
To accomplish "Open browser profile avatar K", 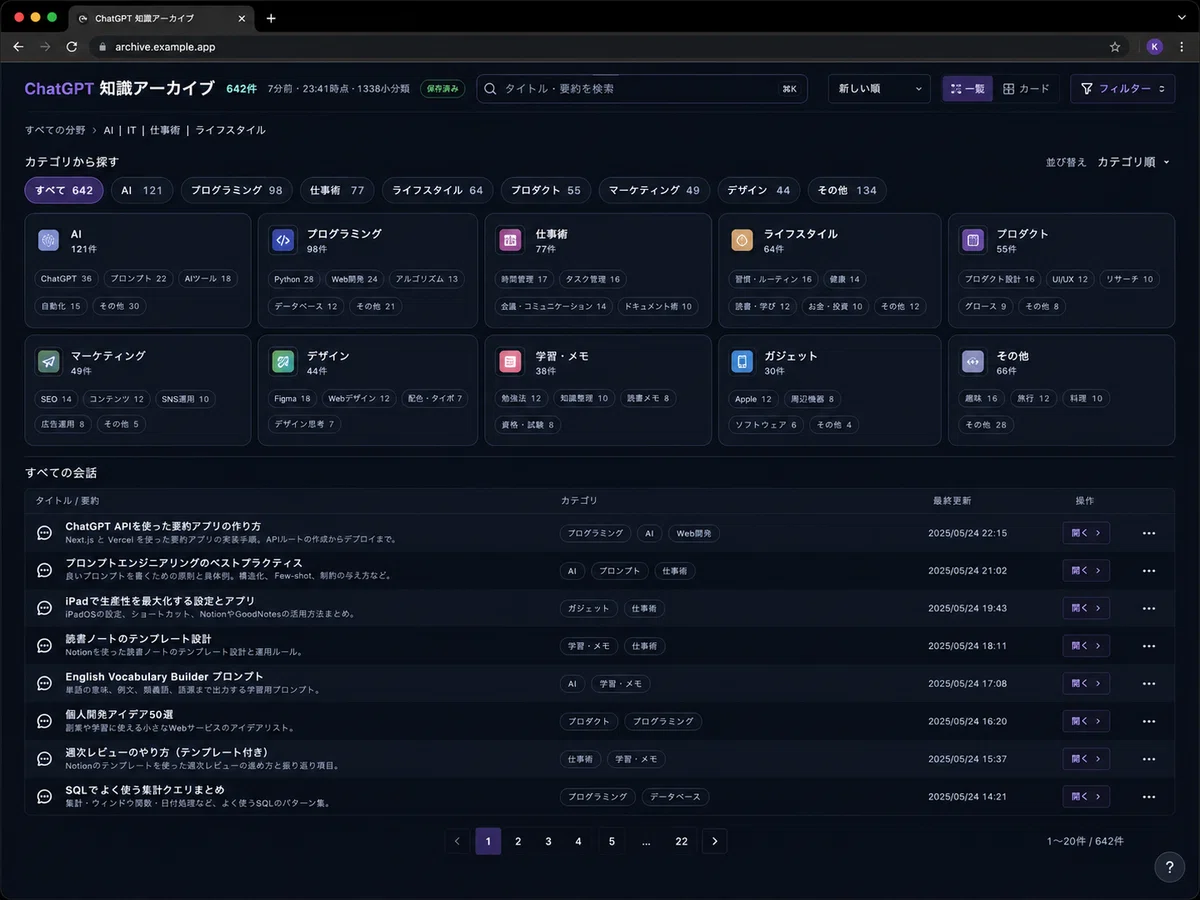I will point(1155,46).
